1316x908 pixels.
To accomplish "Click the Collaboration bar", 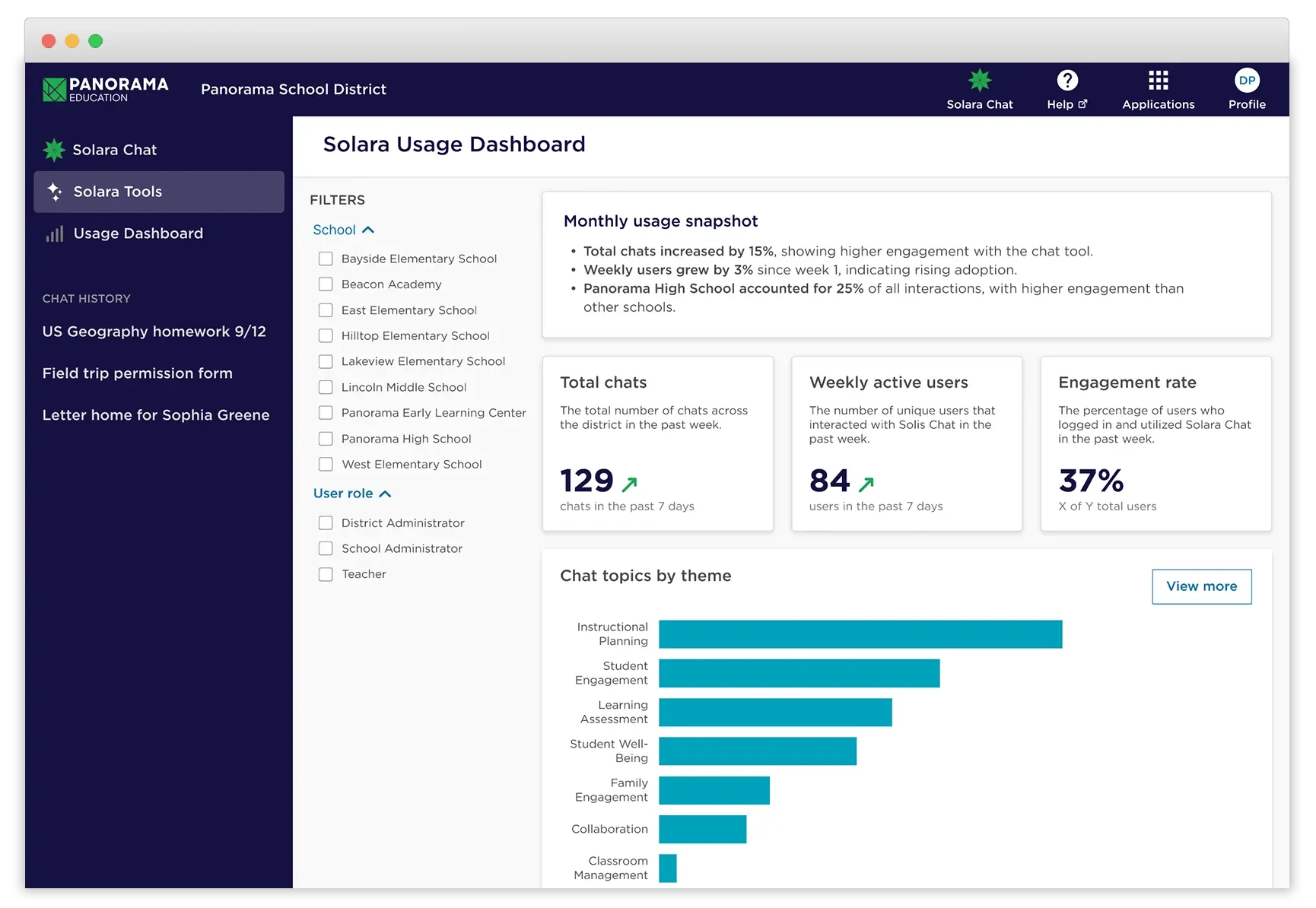I will coord(702,829).
